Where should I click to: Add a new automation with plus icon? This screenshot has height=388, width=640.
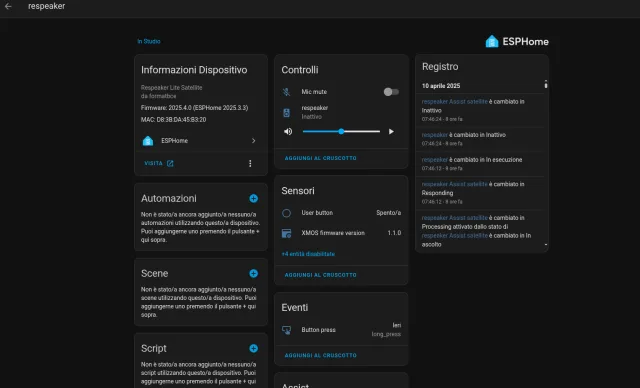click(253, 198)
